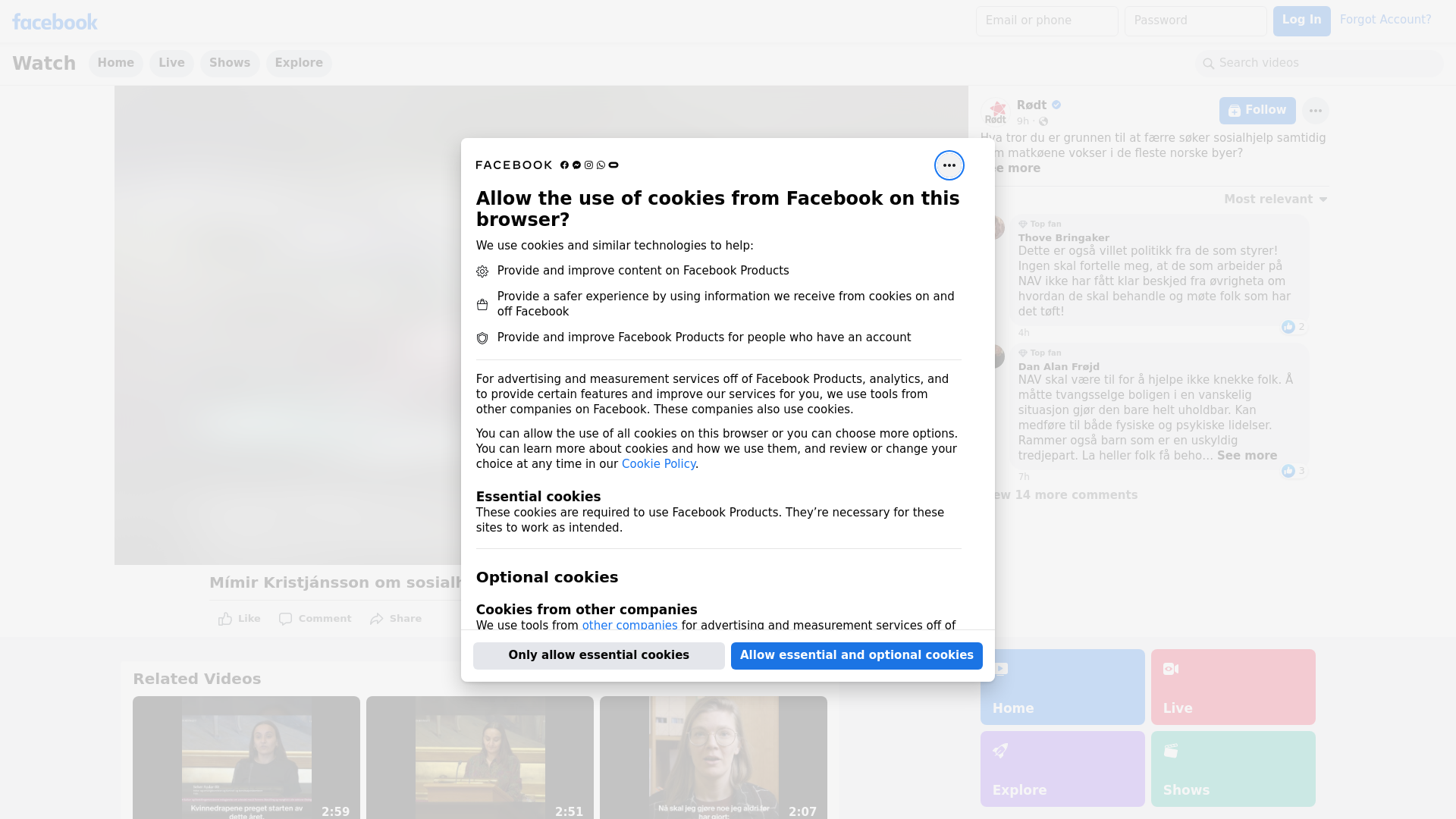Viewport: 1456px width, 819px height.
Task: Click the public globe icon by 9h
Action: click(1043, 121)
